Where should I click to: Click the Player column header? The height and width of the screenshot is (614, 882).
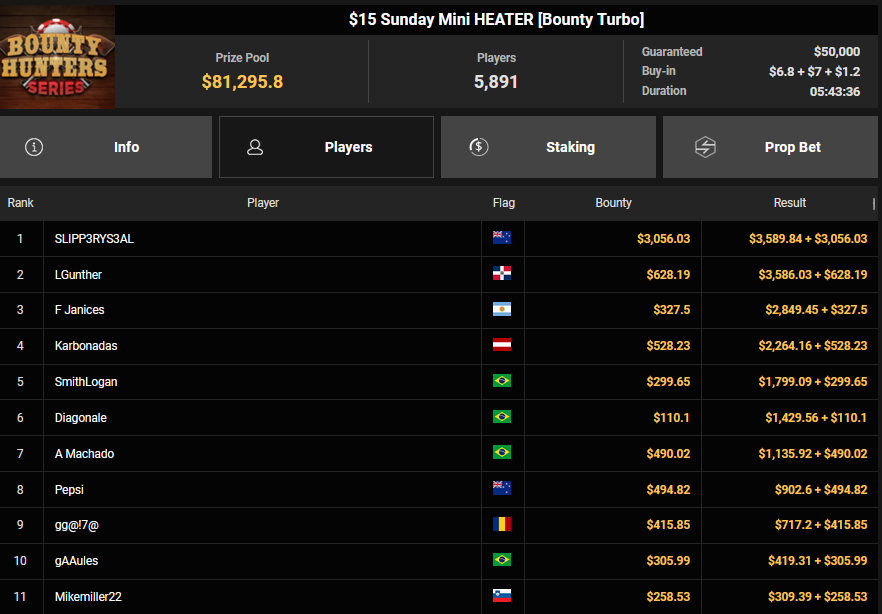click(263, 203)
